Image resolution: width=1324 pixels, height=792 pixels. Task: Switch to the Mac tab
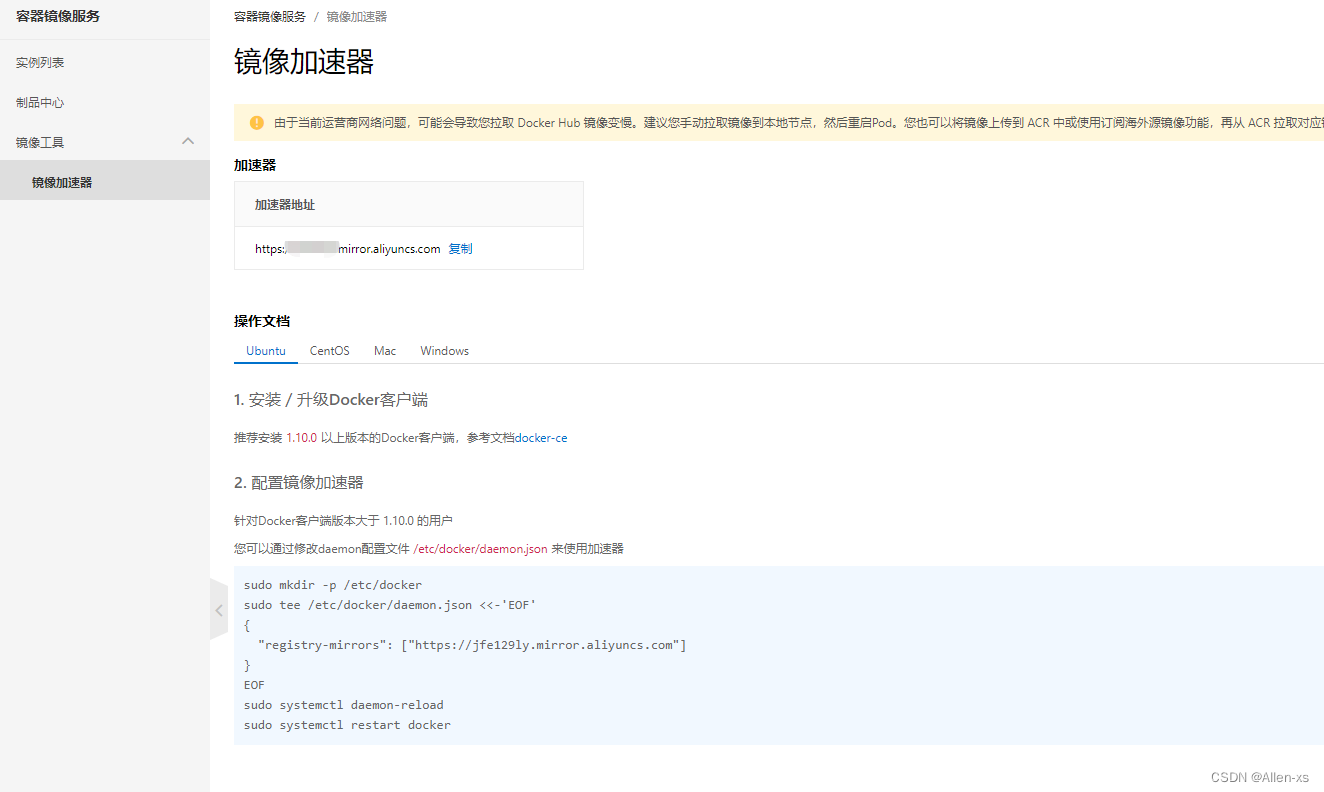click(385, 351)
